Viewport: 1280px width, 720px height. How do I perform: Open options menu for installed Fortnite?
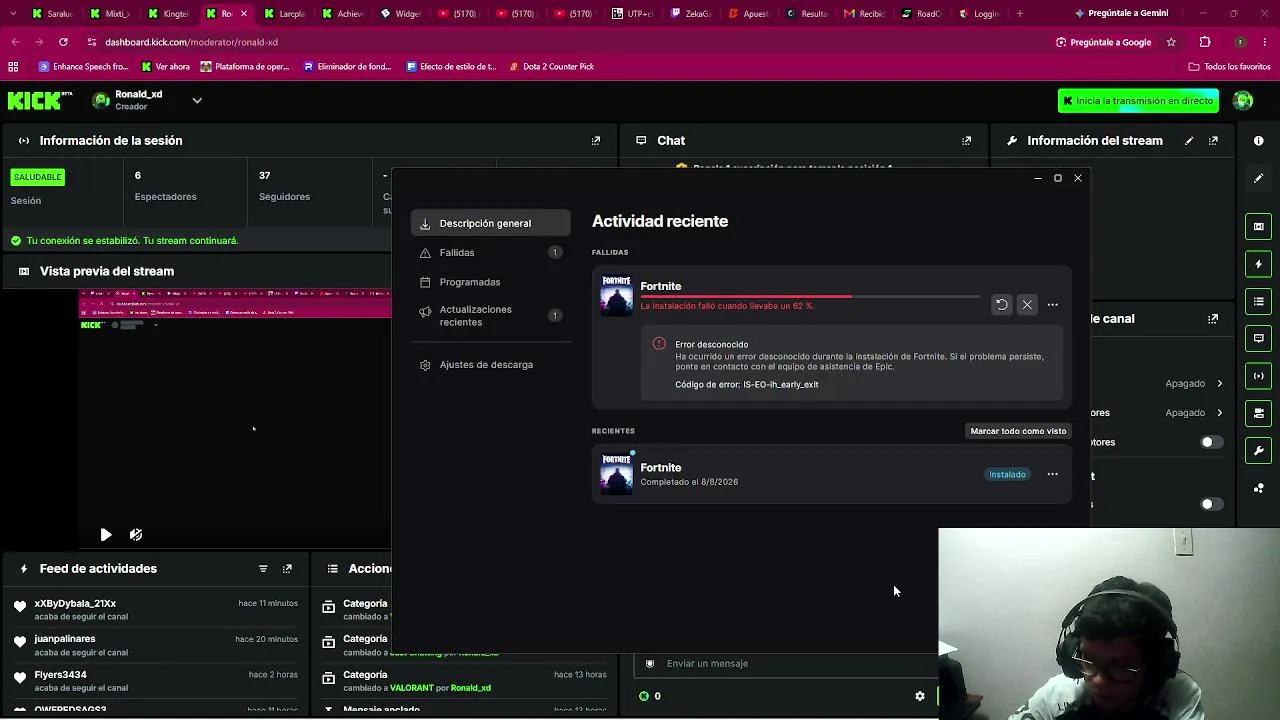(x=1052, y=474)
